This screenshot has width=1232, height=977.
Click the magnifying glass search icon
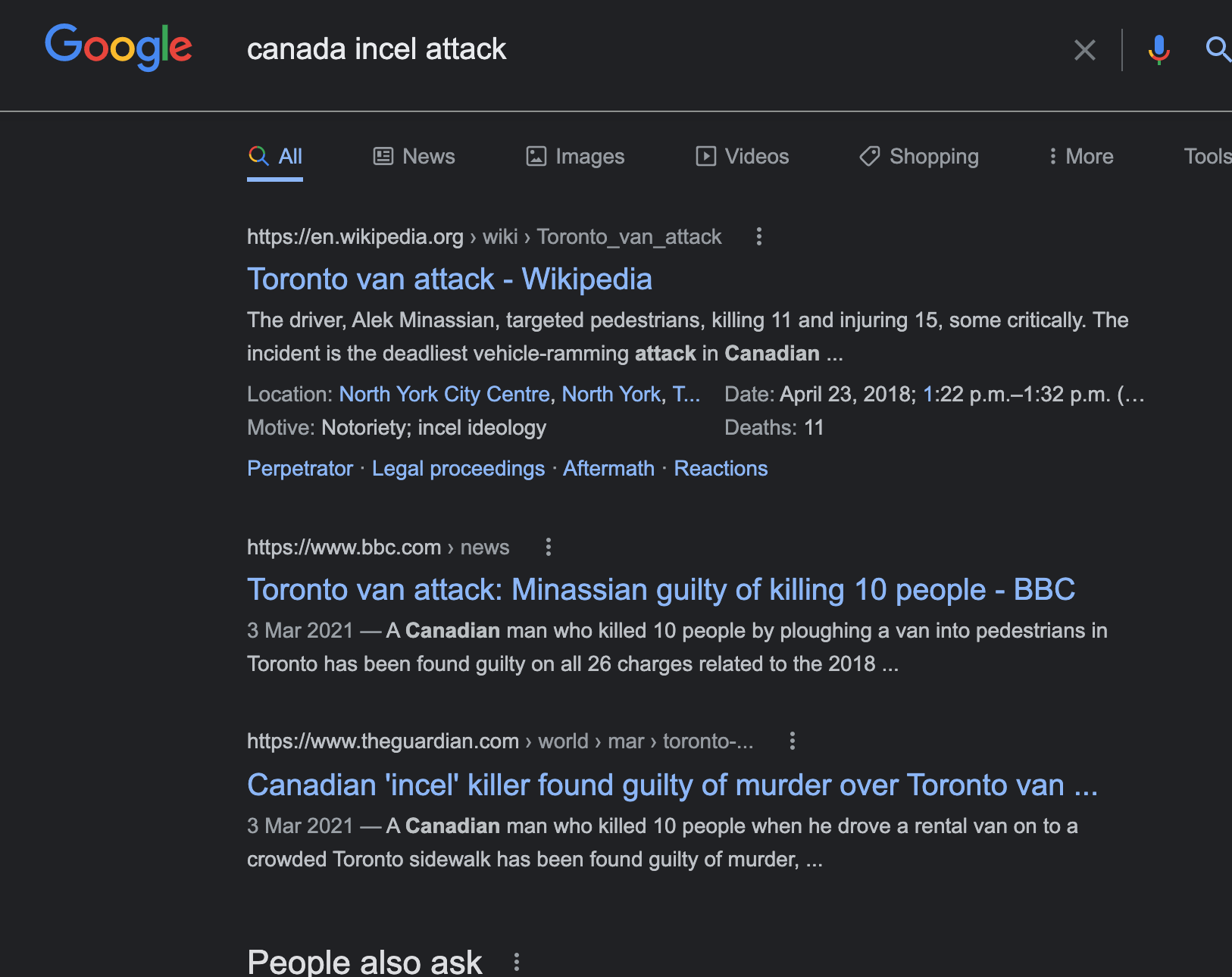pos(1218,49)
